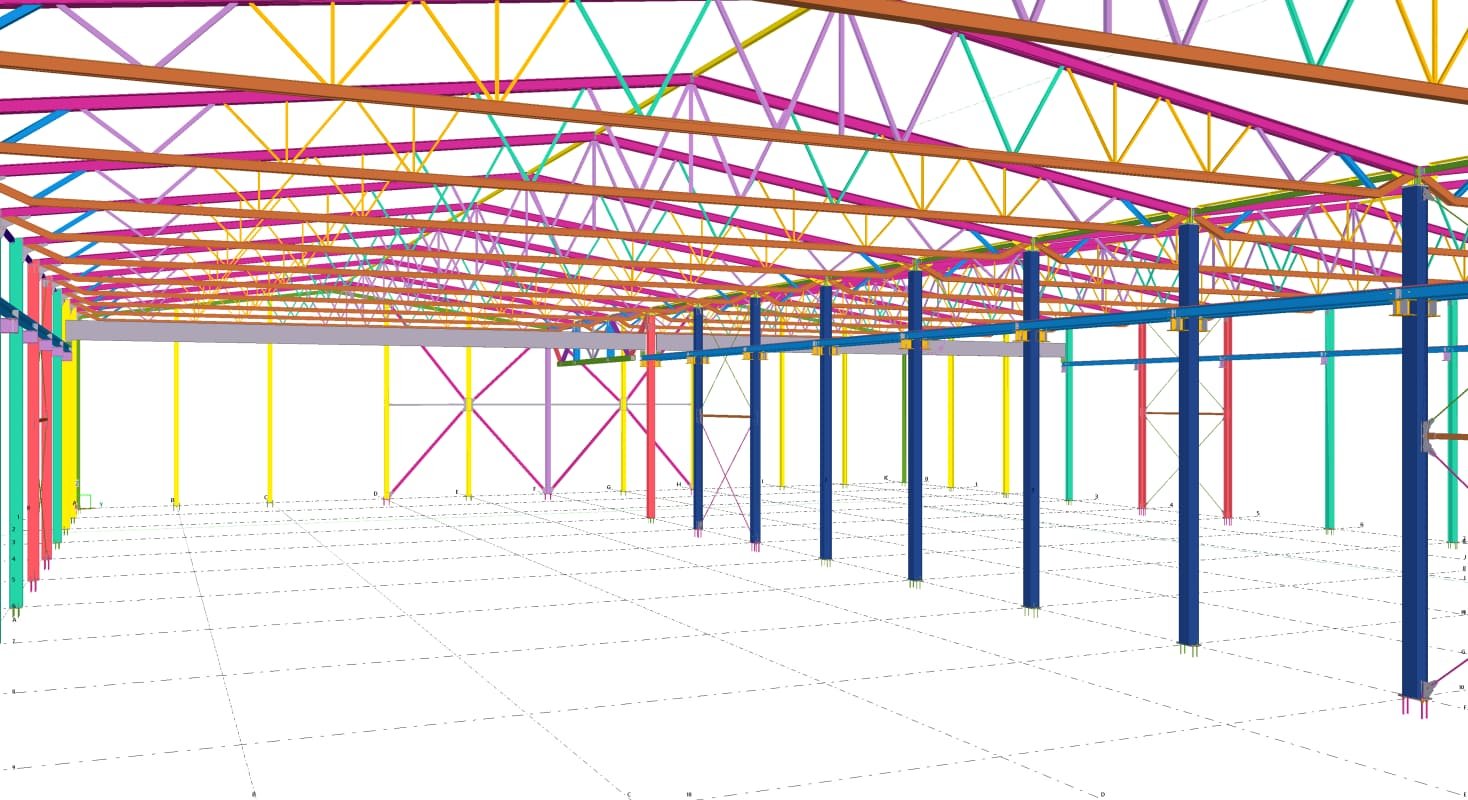
Task: Click the green coordinate origin symbol
Action: pos(86,501)
